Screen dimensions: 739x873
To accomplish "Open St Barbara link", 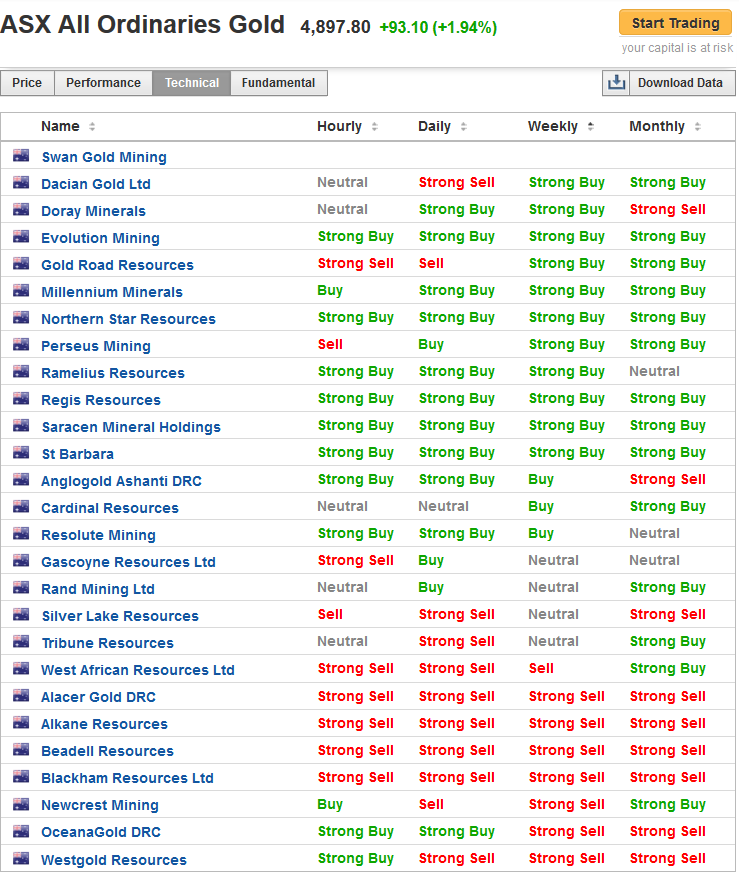I will (78, 454).
